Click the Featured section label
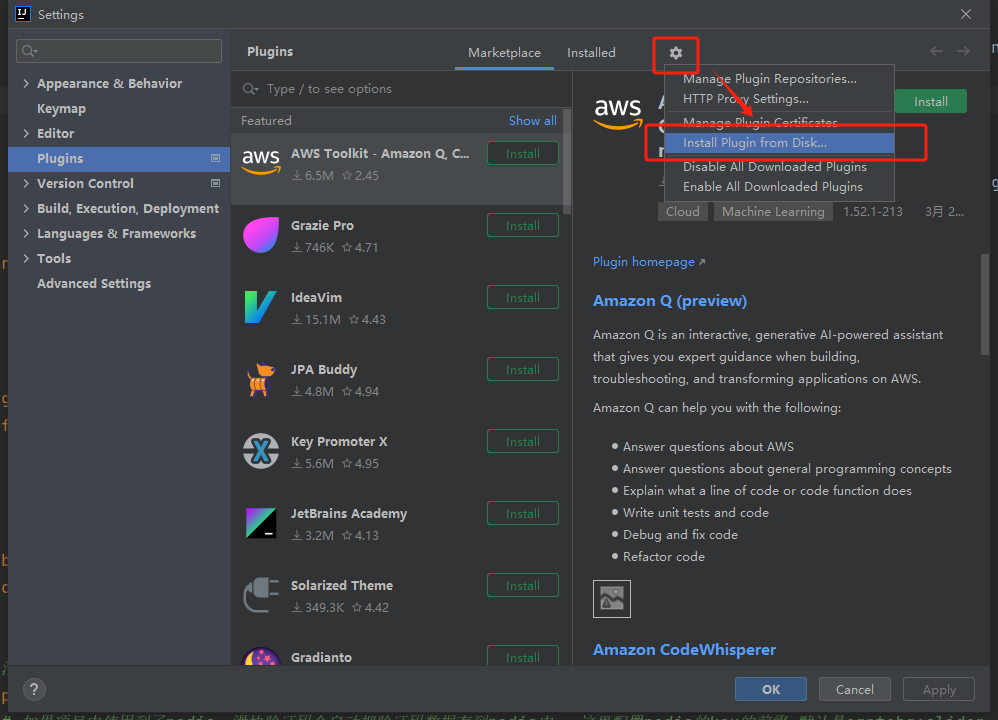Image resolution: width=998 pixels, height=720 pixels. 266,120
